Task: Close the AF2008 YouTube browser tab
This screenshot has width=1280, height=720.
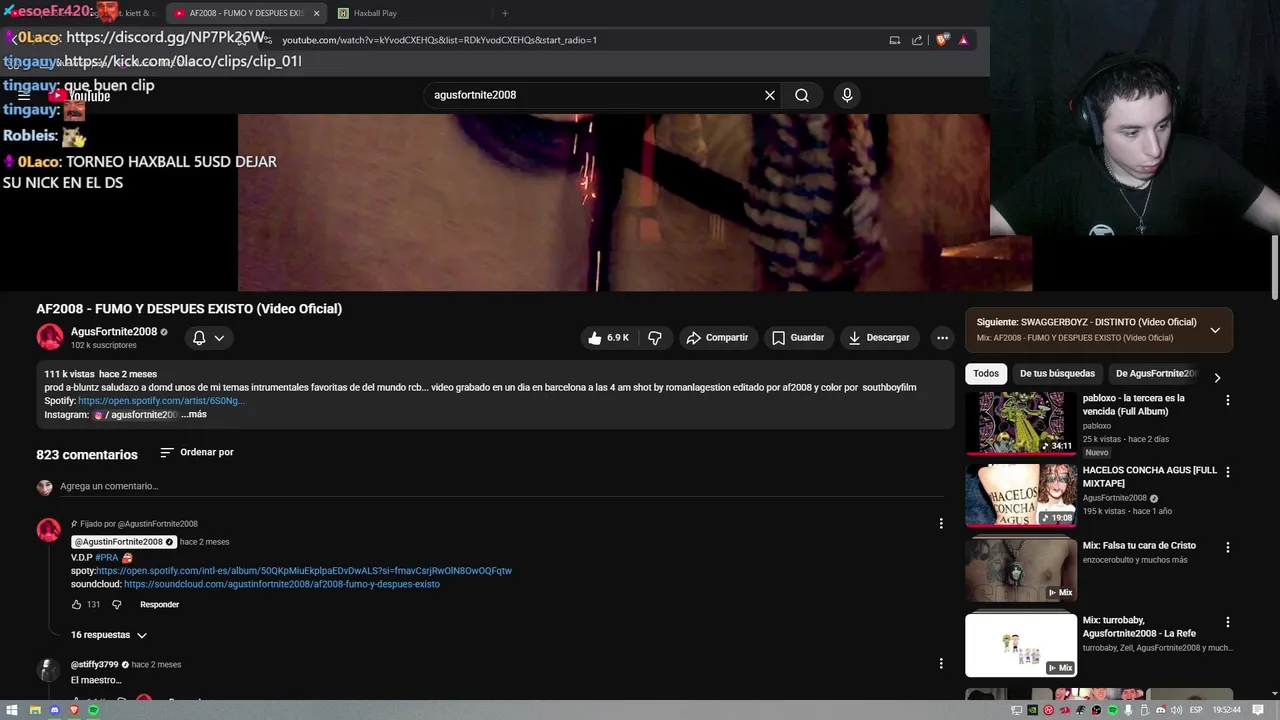Action: tap(317, 13)
